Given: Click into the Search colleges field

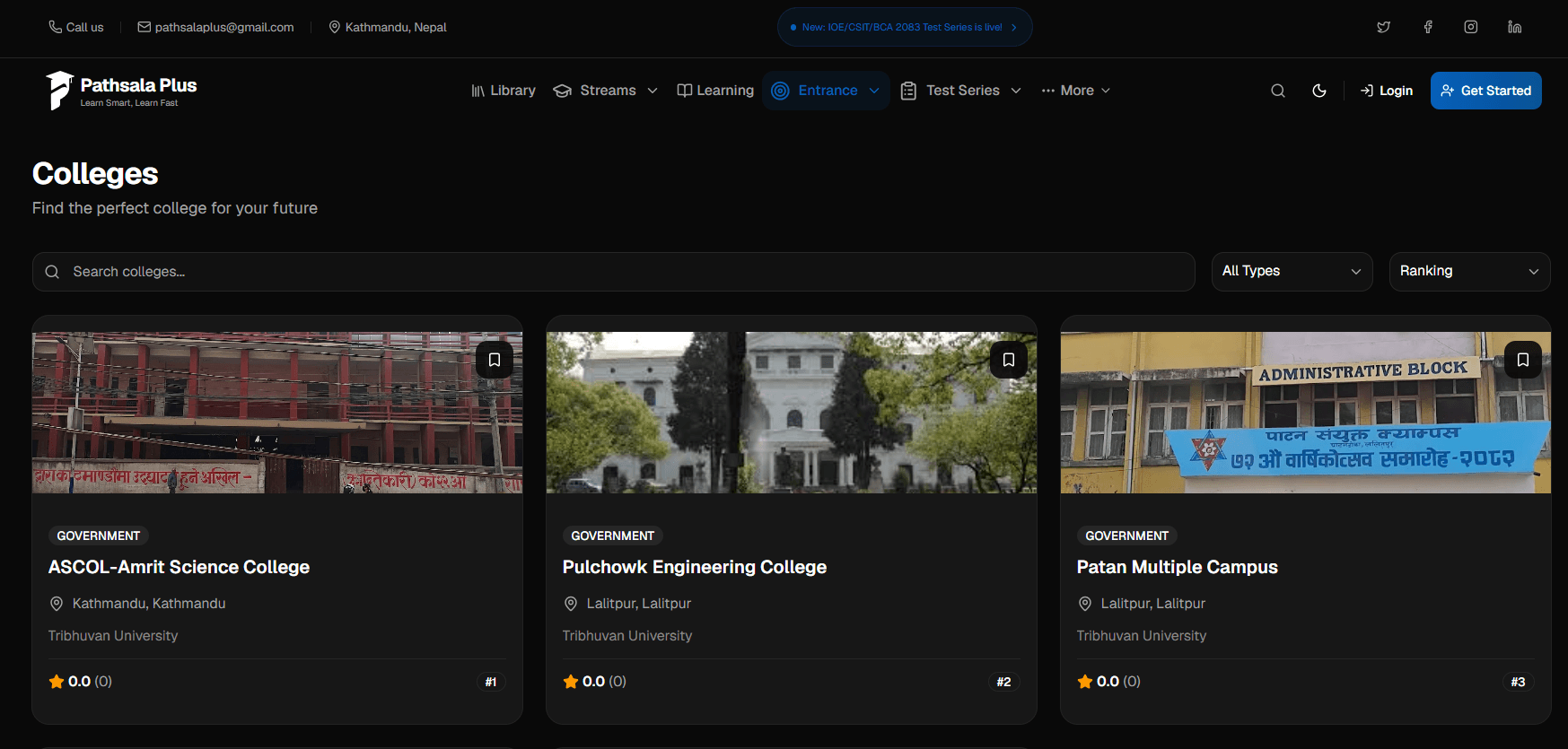Looking at the screenshot, I should click(x=614, y=272).
